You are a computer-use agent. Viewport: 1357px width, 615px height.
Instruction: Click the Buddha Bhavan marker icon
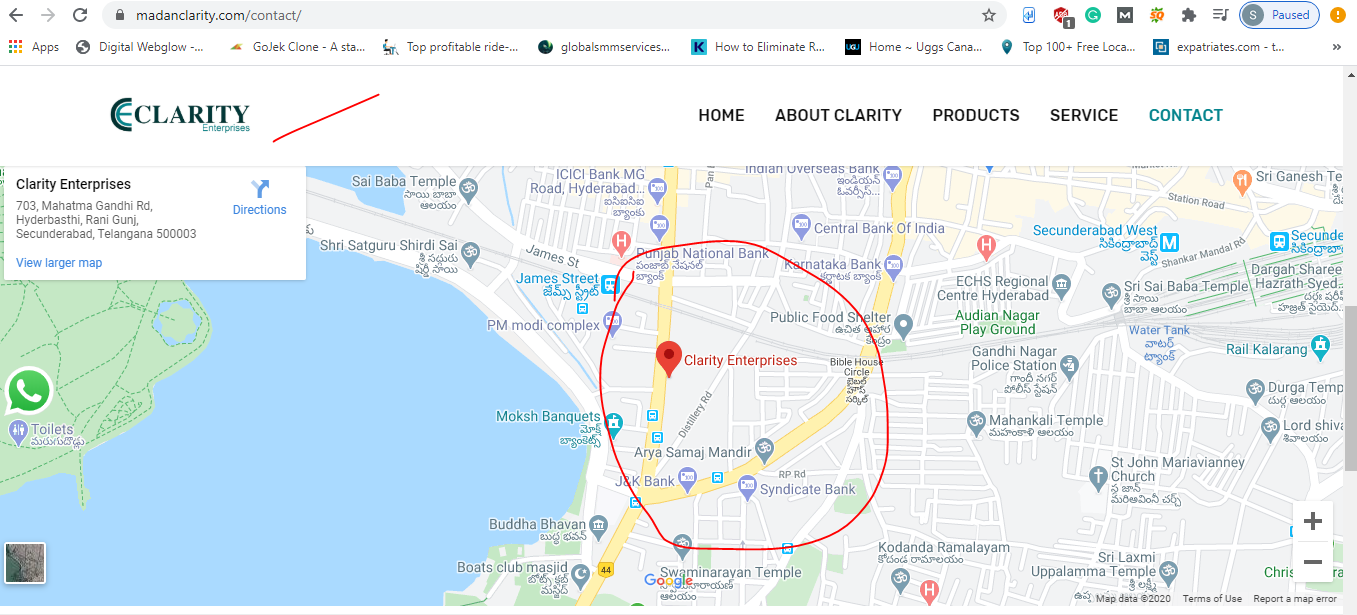tap(598, 524)
